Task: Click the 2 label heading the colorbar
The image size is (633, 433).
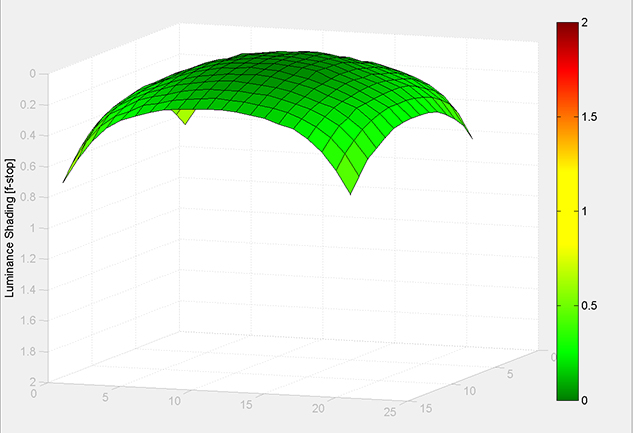Action: click(585, 23)
